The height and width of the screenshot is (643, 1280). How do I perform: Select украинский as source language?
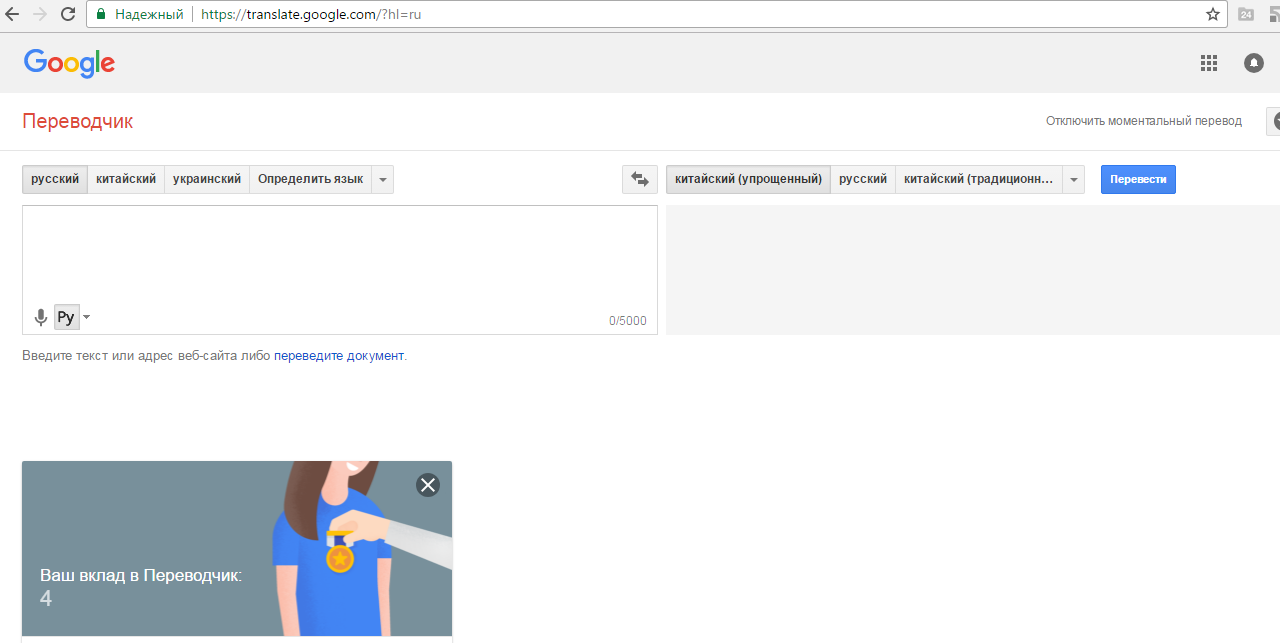click(207, 179)
